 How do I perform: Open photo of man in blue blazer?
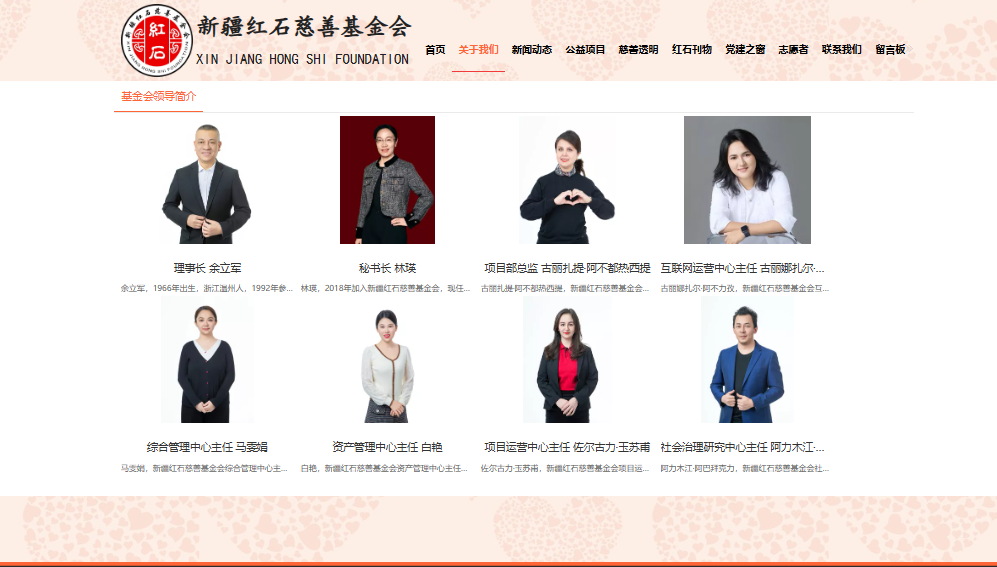click(x=747, y=360)
